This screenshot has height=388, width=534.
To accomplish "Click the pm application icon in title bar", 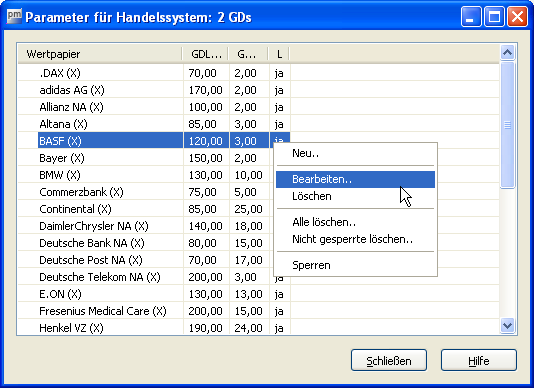I will [14, 16].
